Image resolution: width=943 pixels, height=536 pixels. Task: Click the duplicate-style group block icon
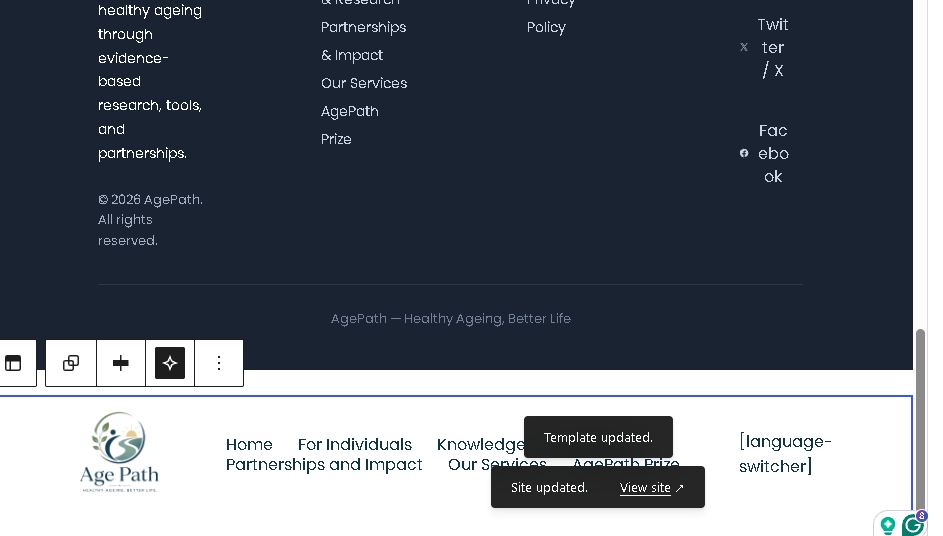tap(71, 363)
